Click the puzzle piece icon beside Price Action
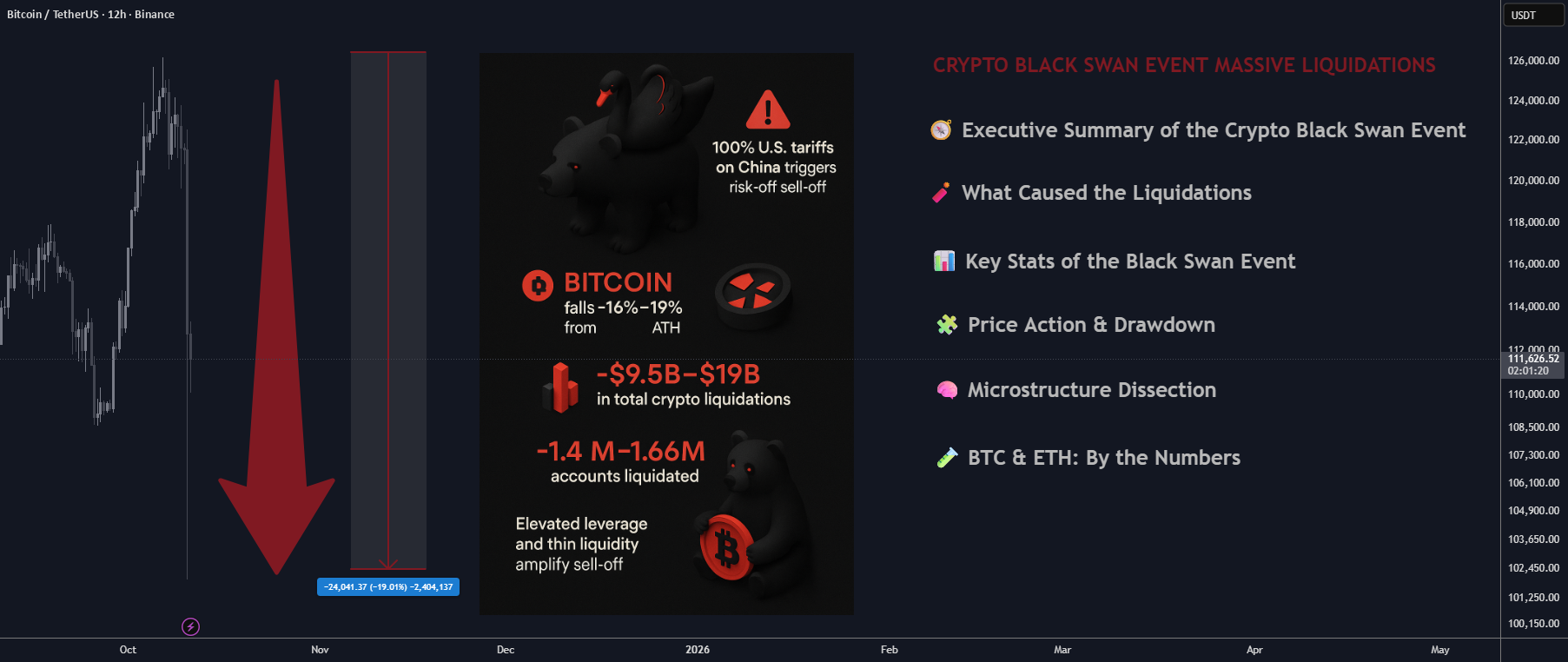 tap(947, 325)
